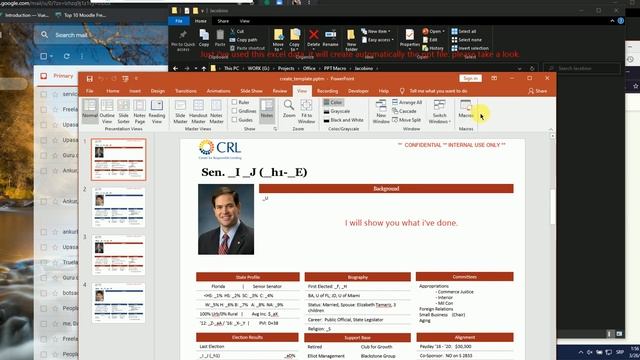Switch to Normal view in PowerPoint
The width and height of the screenshot is (640, 360).
90,111
